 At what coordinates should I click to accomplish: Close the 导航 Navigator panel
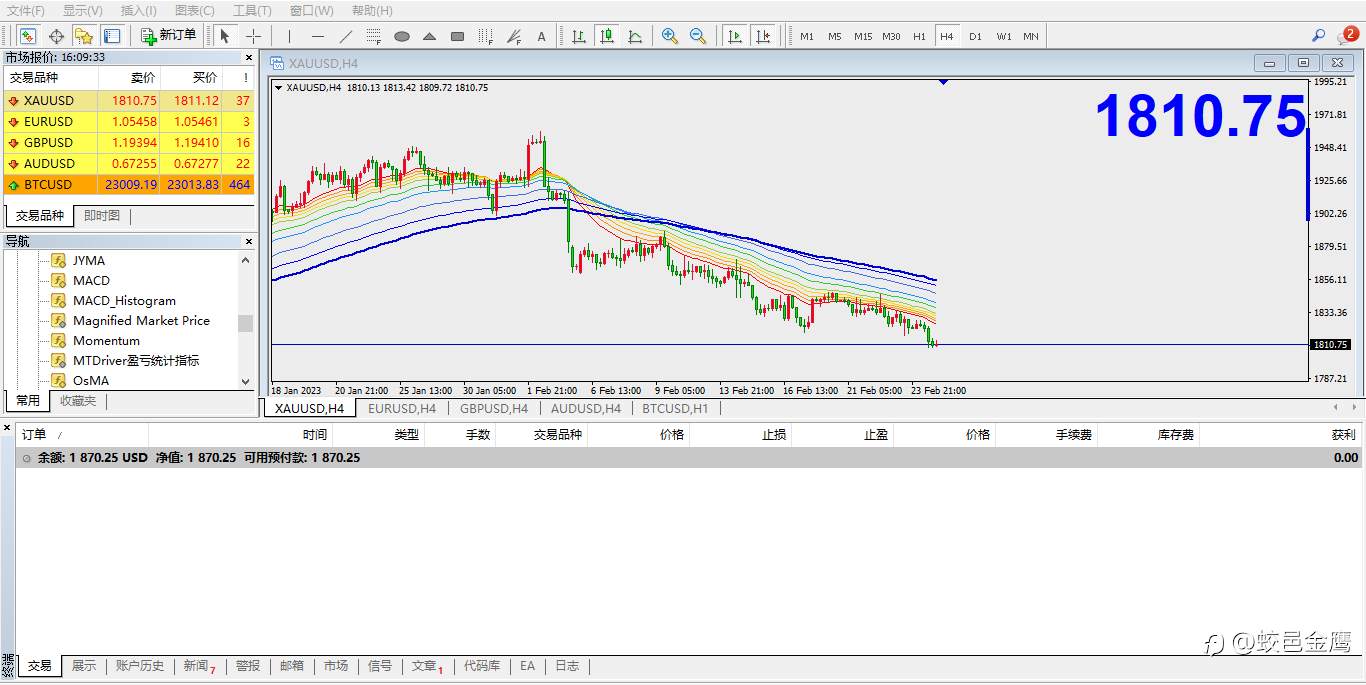point(249,241)
